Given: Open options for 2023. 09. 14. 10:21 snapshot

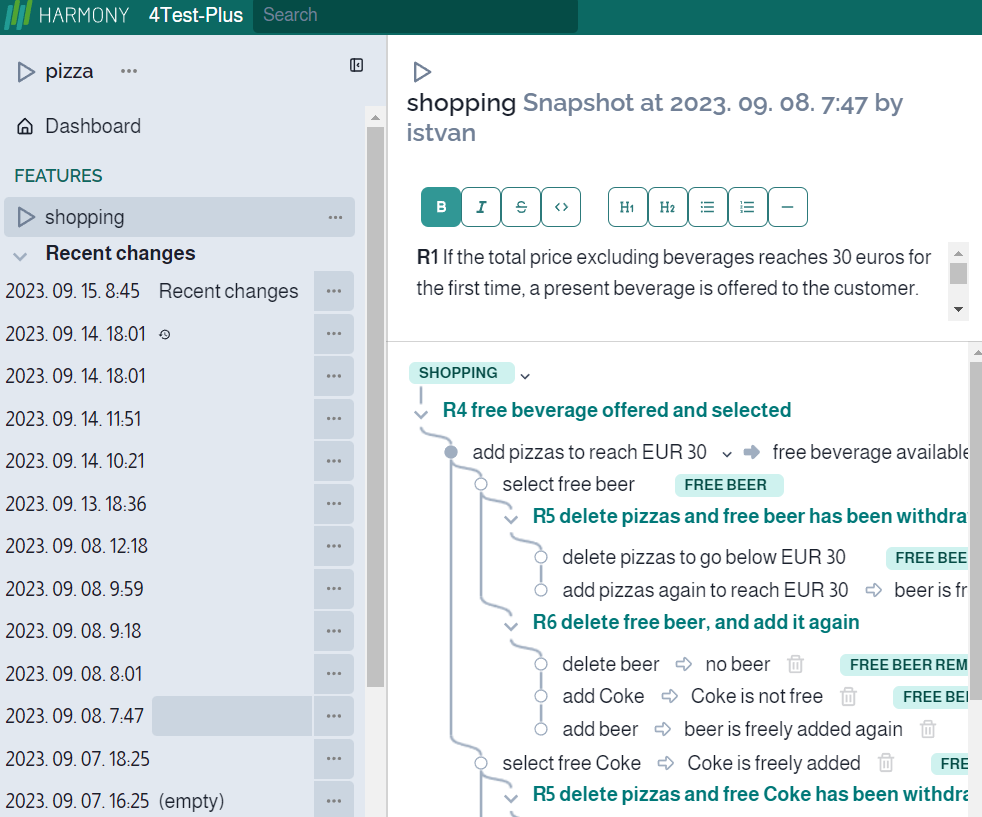Looking at the screenshot, I should [334, 461].
